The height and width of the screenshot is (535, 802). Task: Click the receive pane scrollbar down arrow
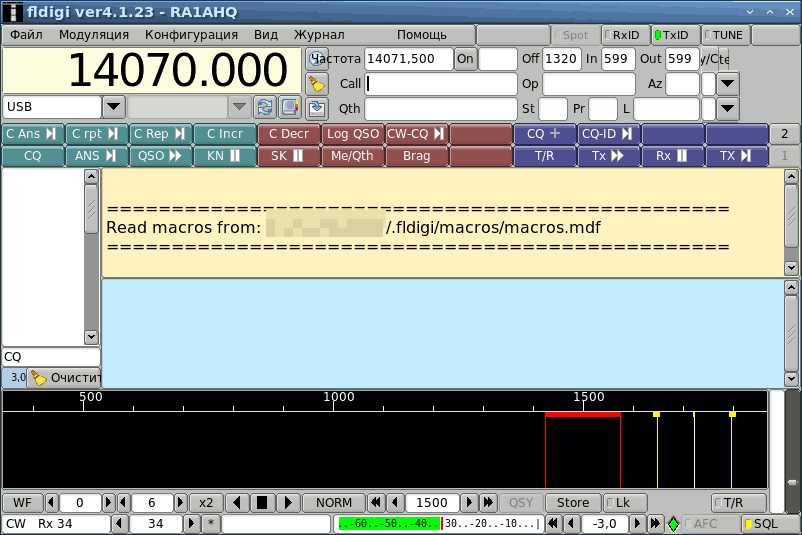(791, 268)
